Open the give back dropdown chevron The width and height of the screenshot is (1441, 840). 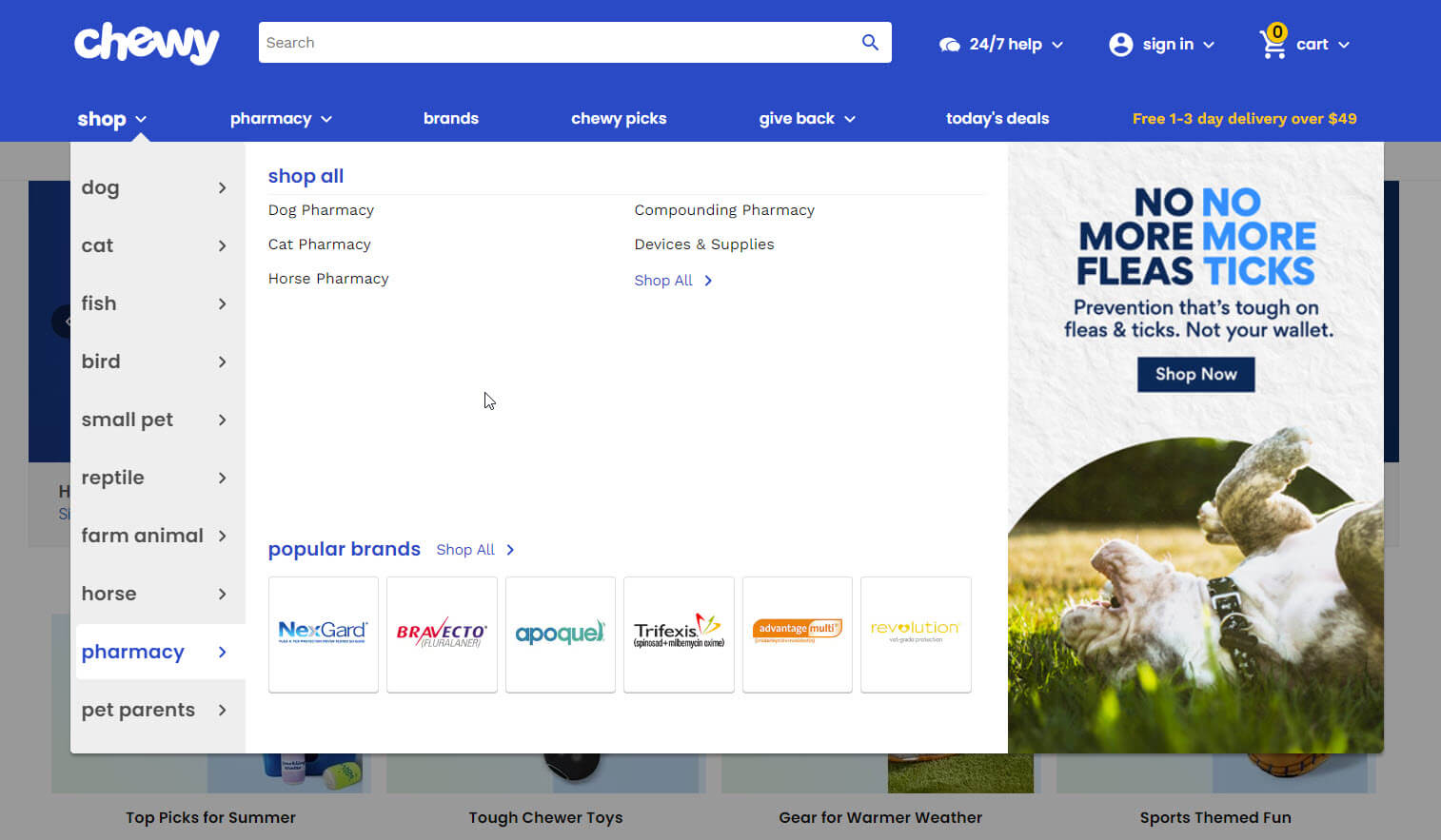pyautogui.click(x=850, y=120)
